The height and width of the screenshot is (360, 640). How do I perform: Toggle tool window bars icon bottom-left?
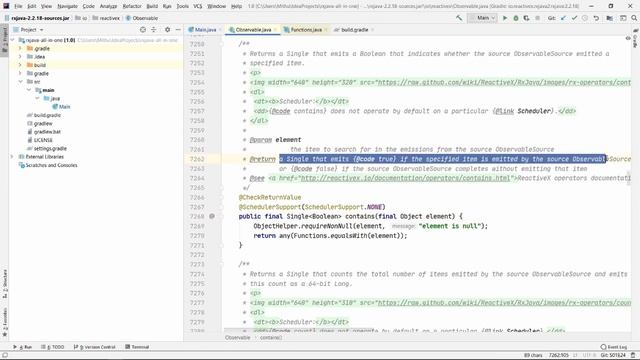(x=5, y=356)
